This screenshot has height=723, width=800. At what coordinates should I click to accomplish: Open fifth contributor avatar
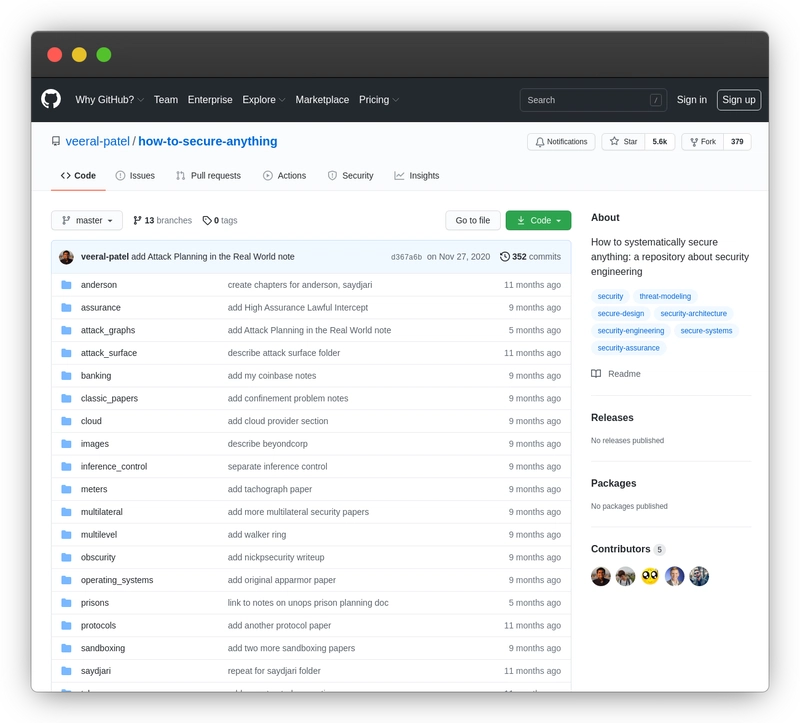pyautogui.click(x=699, y=576)
